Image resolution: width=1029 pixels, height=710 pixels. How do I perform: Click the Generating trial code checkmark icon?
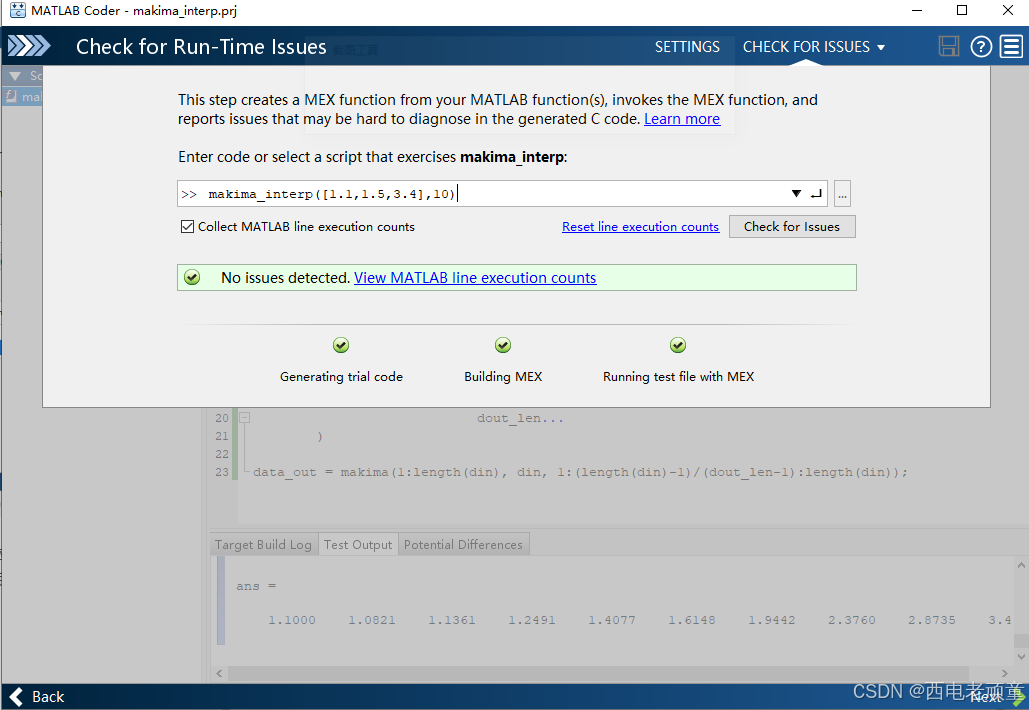(x=341, y=345)
